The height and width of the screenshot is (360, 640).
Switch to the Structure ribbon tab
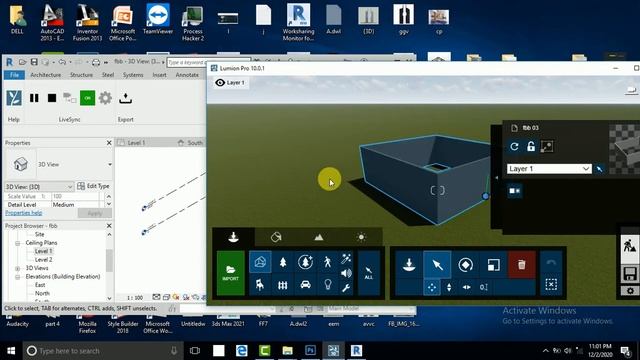click(81, 75)
